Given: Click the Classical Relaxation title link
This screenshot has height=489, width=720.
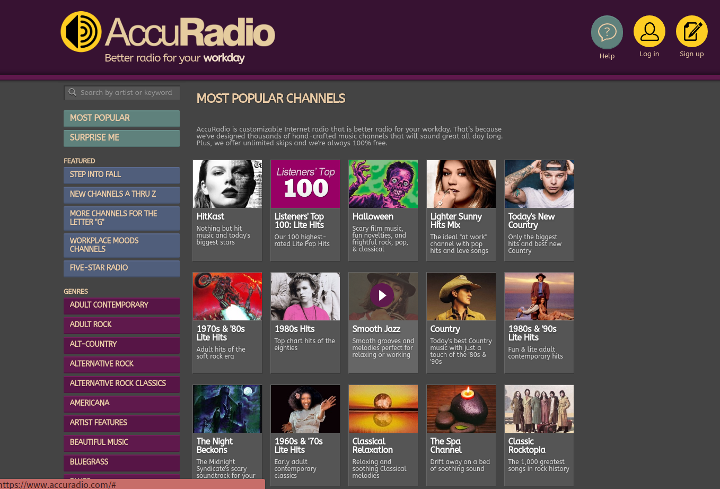Looking at the screenshot, I should pyautogui.click(x=372, y=445).
